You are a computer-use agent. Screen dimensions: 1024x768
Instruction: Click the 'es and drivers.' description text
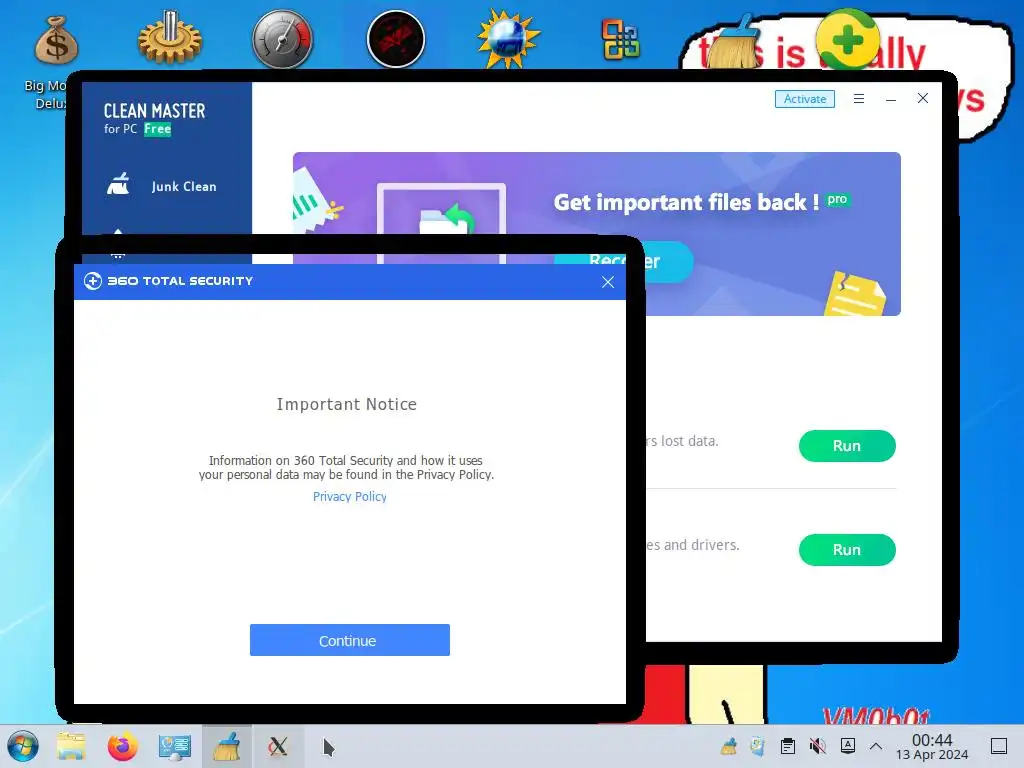pos(693,545)
